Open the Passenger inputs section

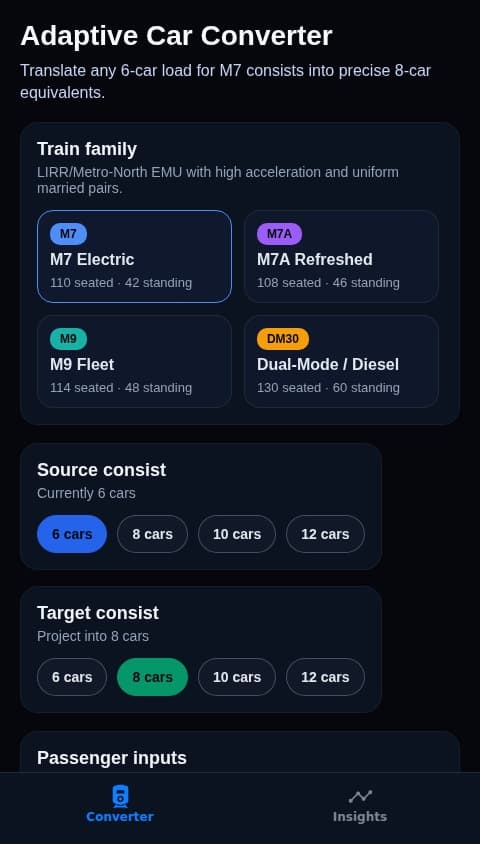coord(112,758)
